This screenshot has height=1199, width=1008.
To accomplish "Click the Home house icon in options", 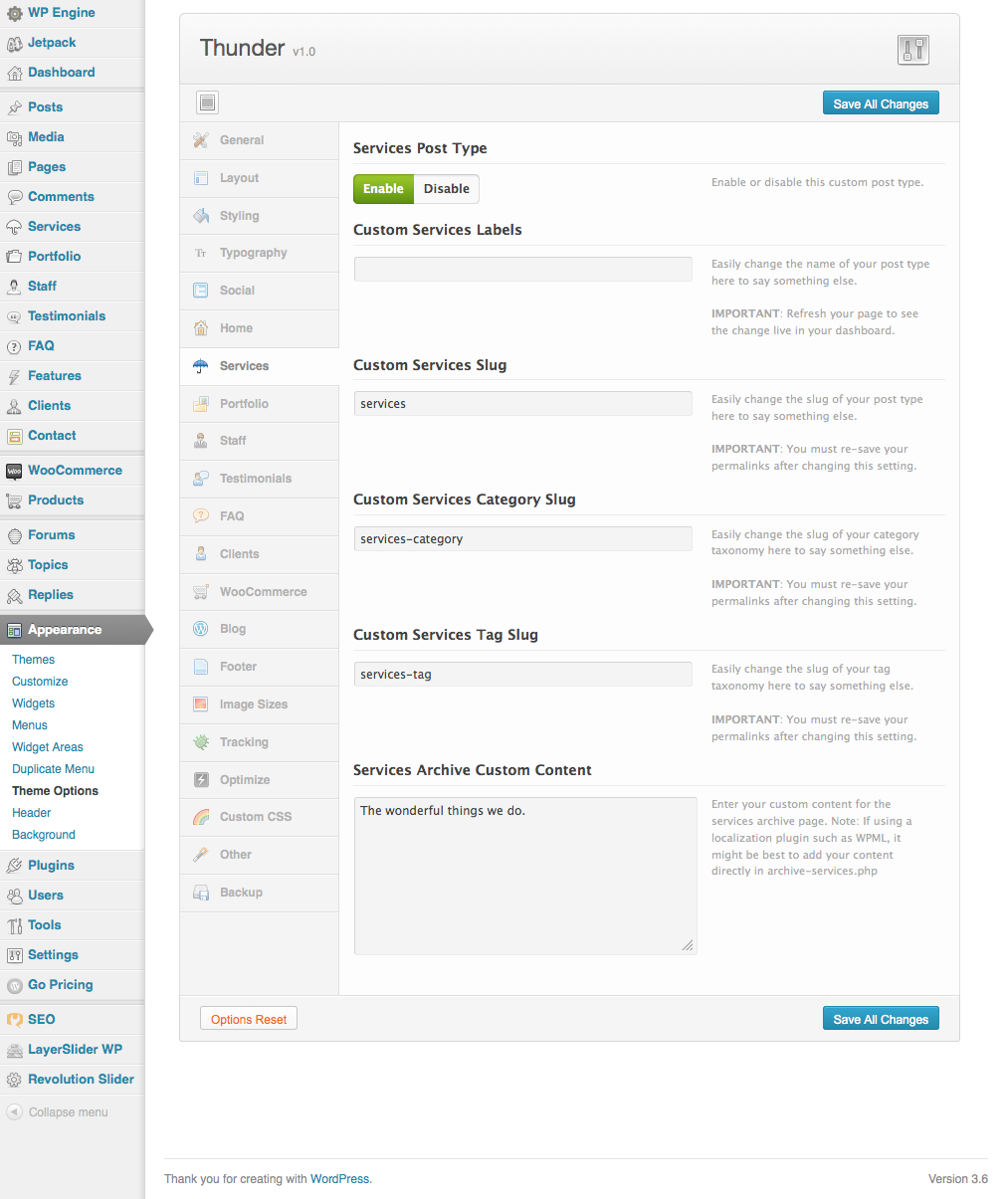I will (201, 328).
